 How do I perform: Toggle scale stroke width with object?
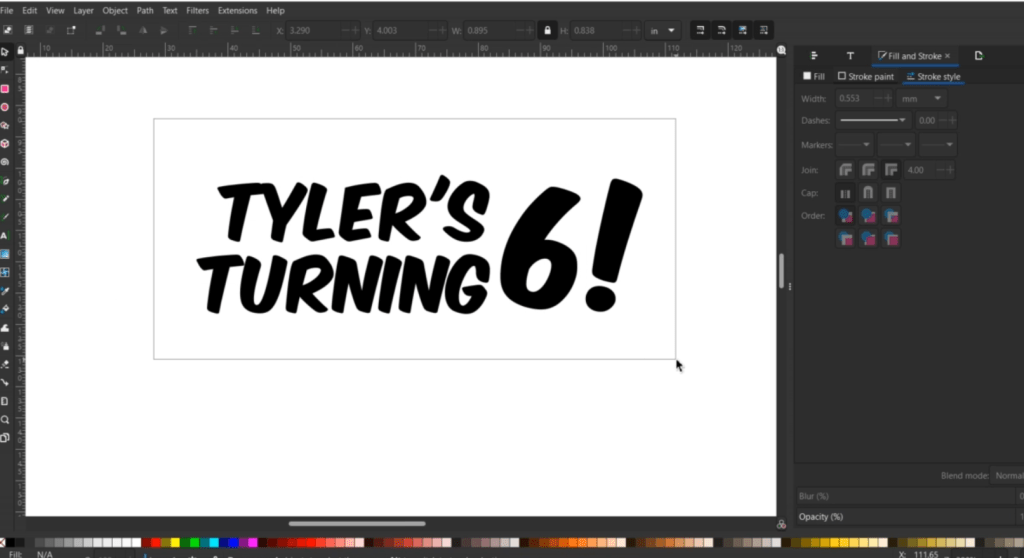point(700,31)
